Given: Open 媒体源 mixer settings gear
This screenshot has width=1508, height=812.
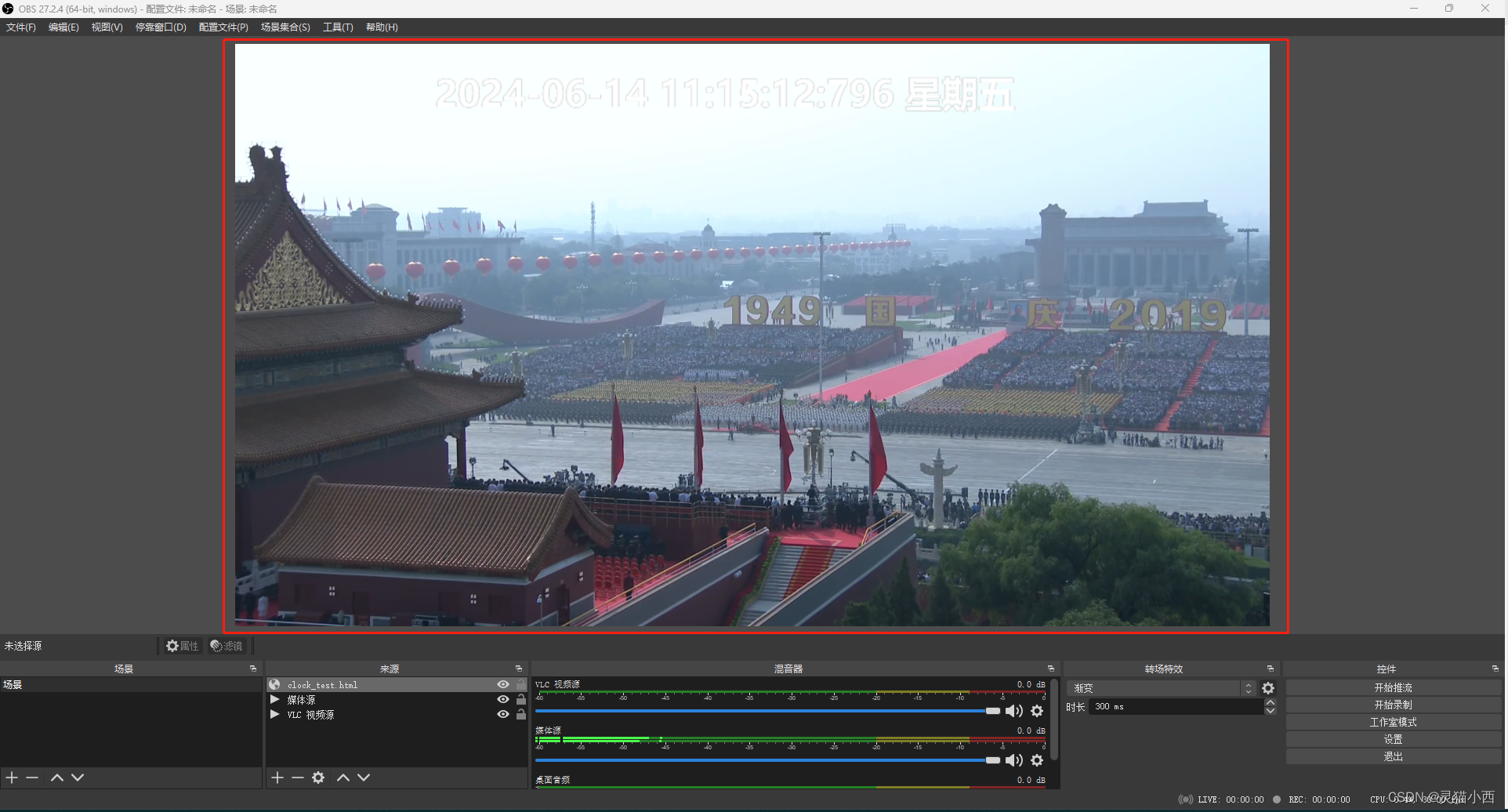Looking at the screenshot, I should tap(1037, 760).
